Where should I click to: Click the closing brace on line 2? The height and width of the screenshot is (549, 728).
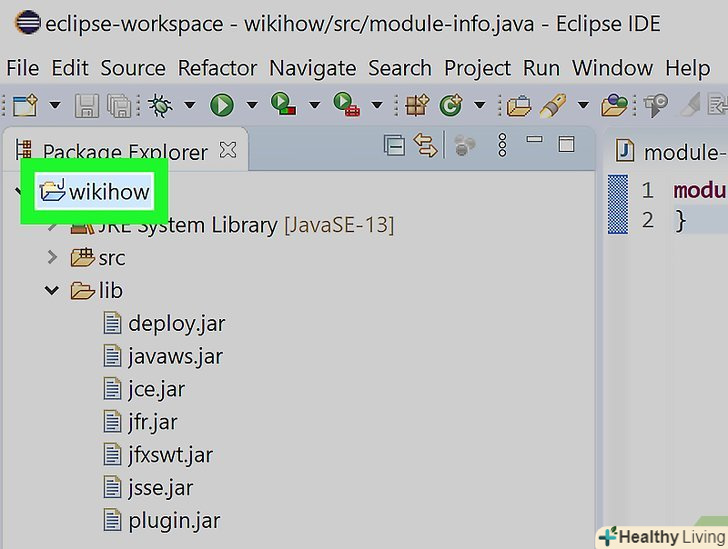680,220
